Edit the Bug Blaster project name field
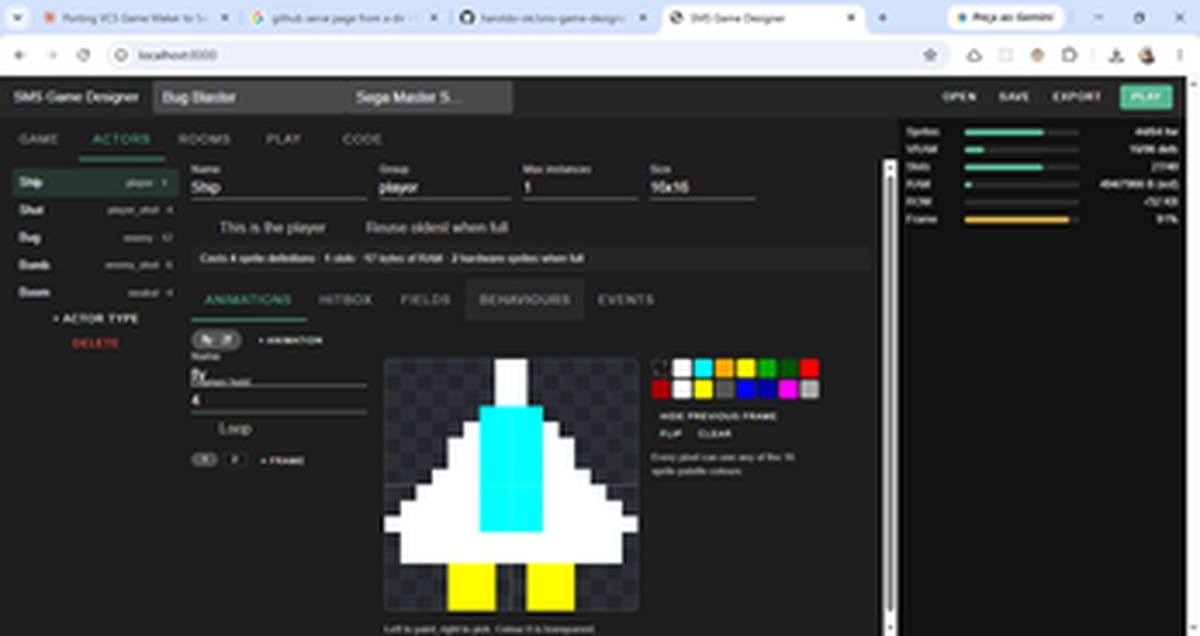Viewport: 1200px width, 636px height. point(250,97)
